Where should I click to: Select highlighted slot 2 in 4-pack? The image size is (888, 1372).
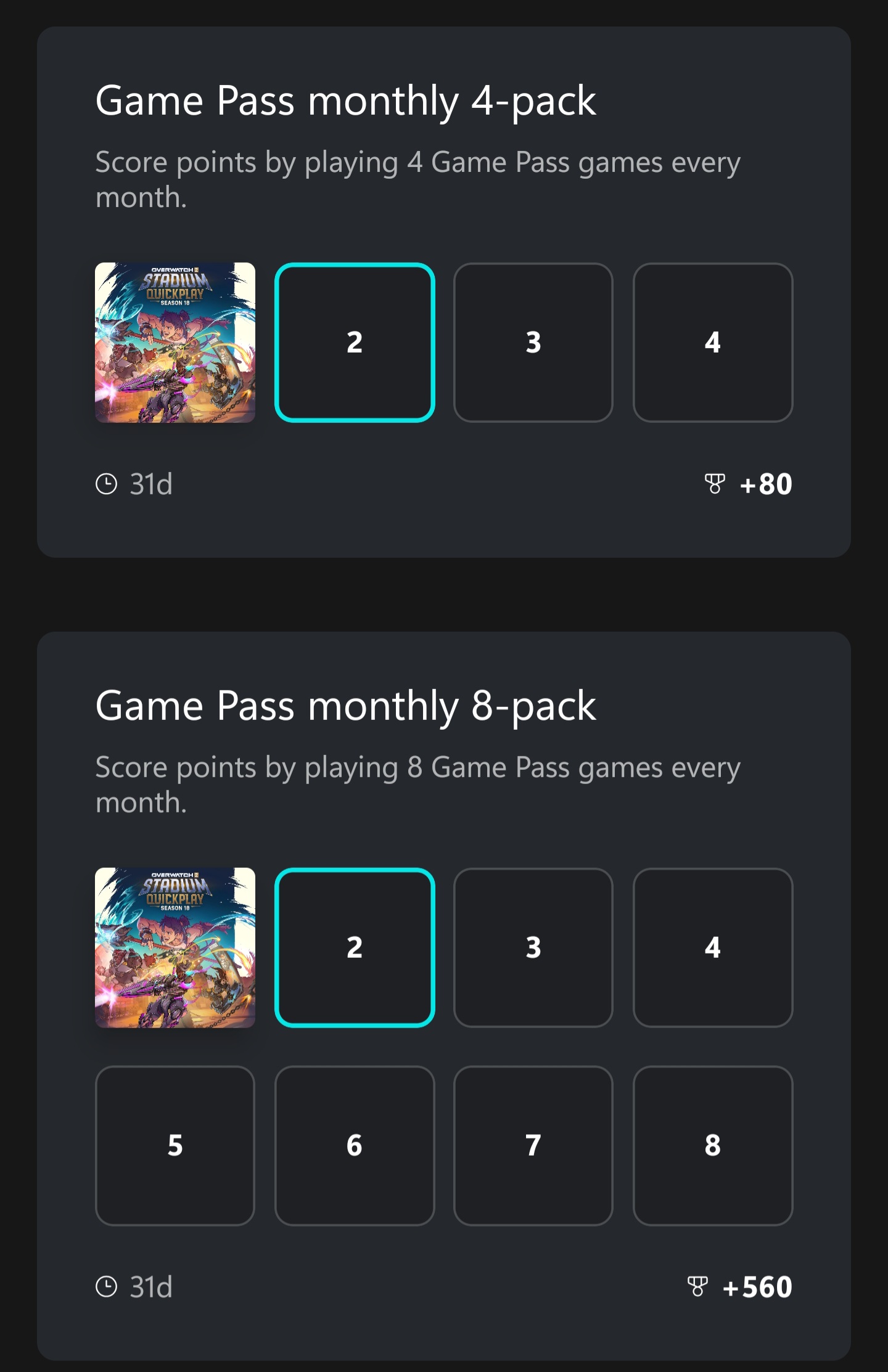coord(355,343)
